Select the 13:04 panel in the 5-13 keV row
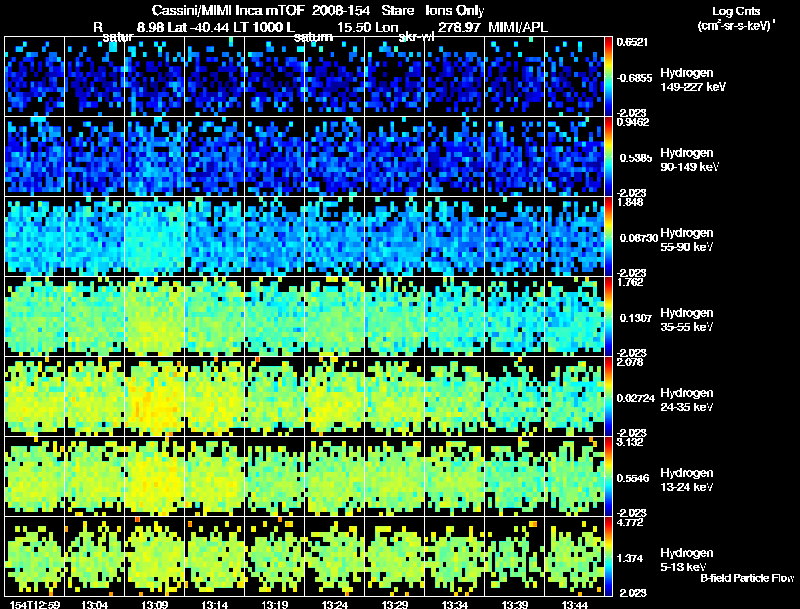This screenshot has height=609, width=800. point(94,556)
